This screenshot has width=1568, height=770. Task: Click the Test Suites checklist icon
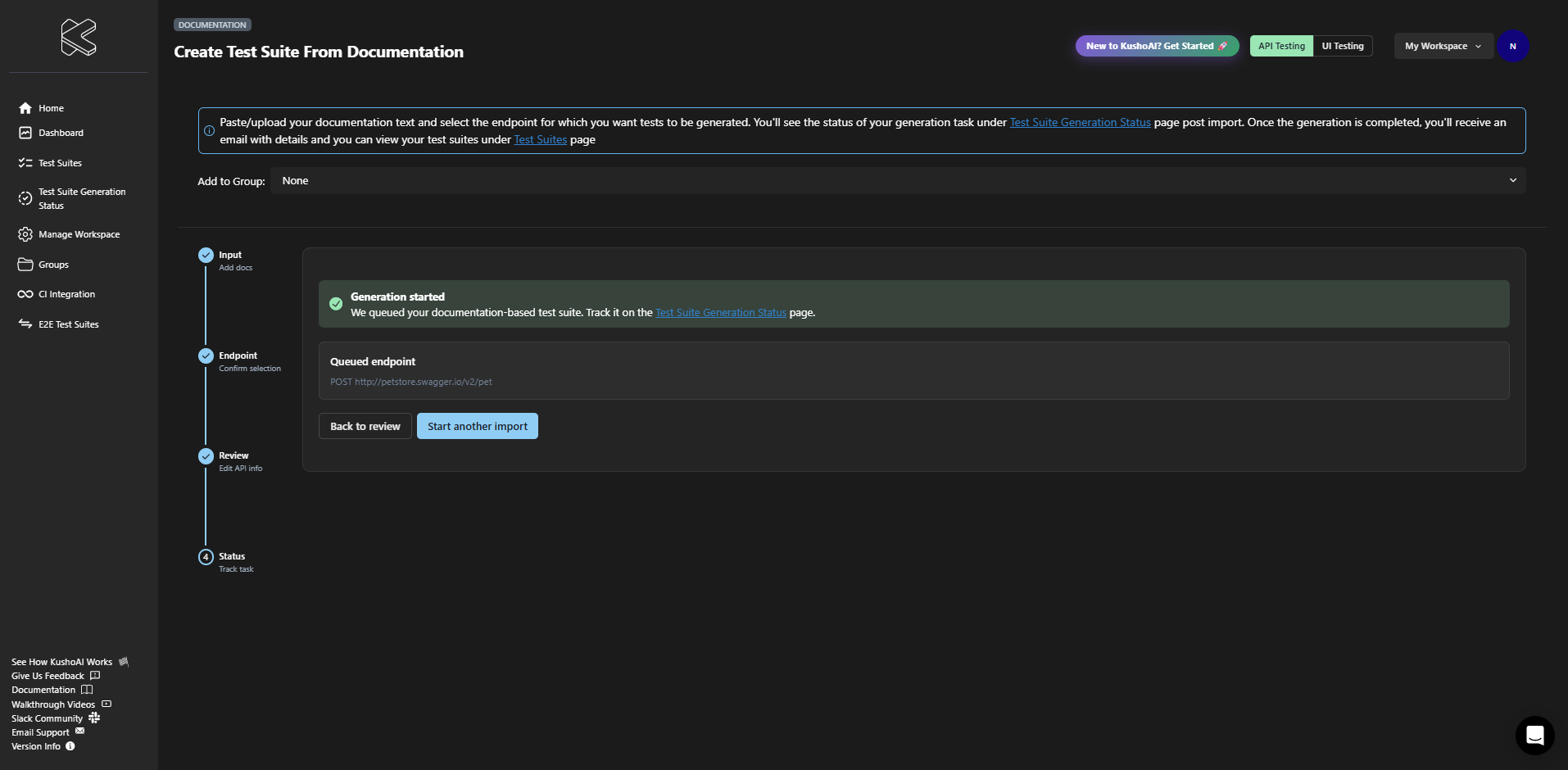[25, 163]
